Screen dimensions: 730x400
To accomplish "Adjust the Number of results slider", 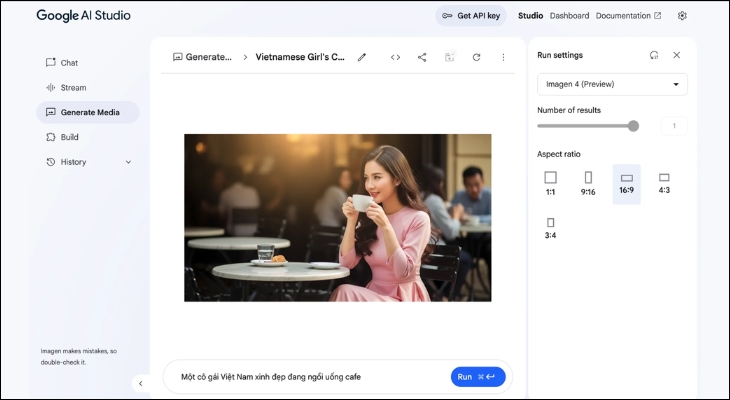I will tap(633, 126).
